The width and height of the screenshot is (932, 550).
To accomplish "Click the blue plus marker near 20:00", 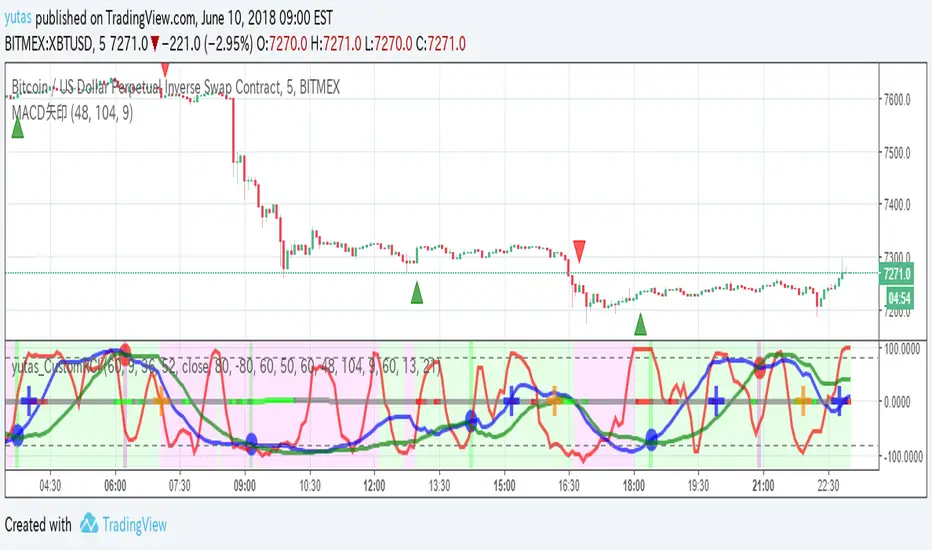I will [x=716, y=401].
